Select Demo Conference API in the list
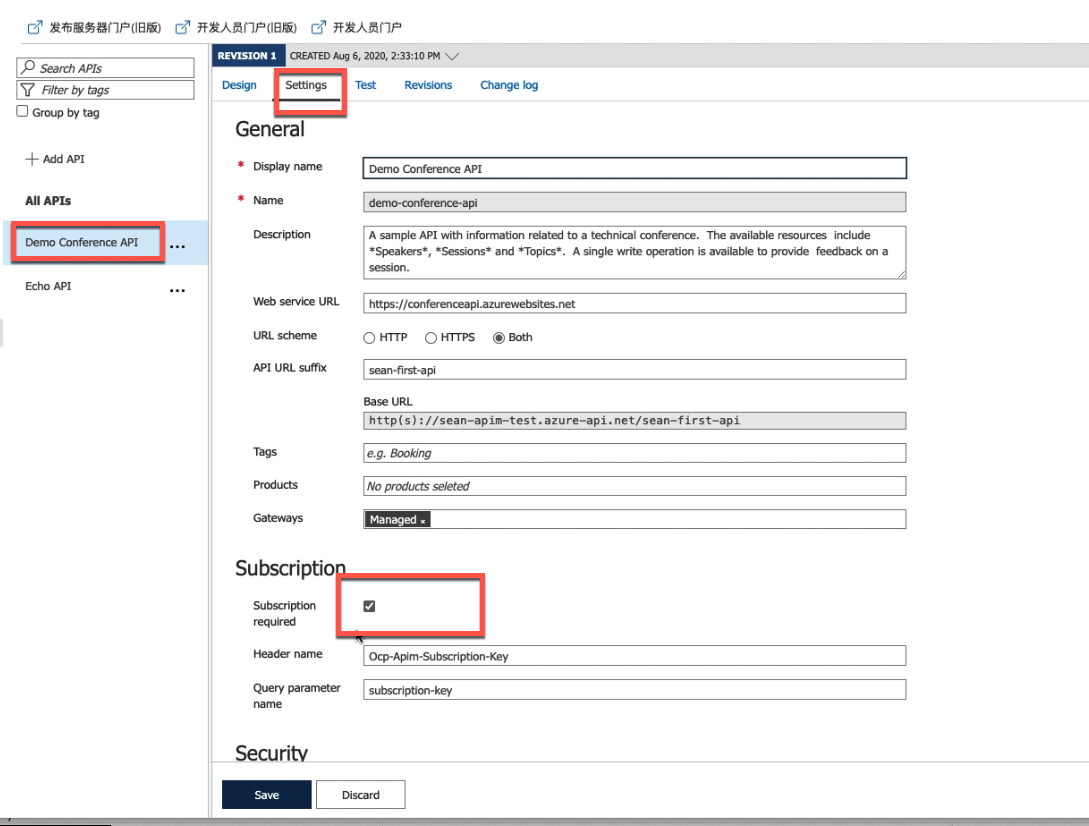 click(82, 242)
